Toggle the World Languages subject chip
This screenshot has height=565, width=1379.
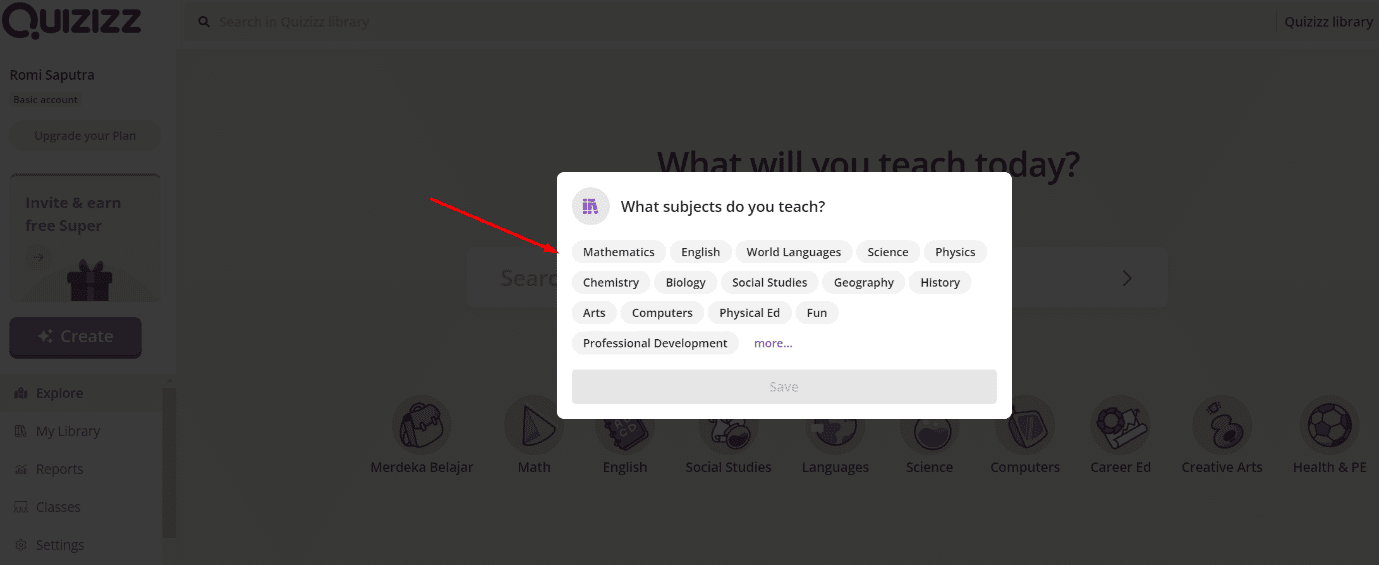[794, 252]
